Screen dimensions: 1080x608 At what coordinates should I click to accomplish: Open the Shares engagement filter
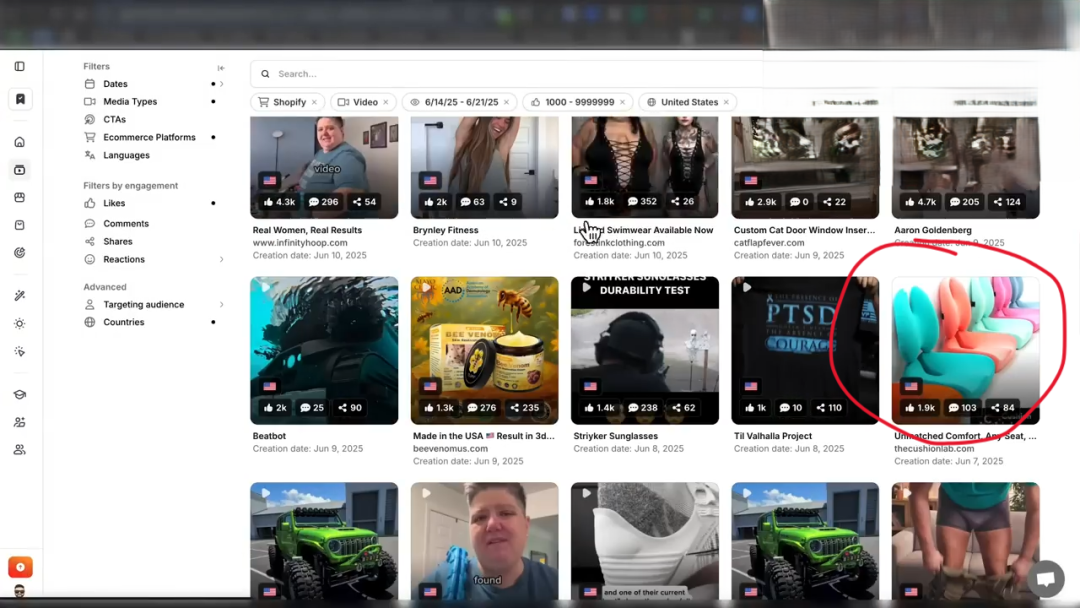(118, 242)
